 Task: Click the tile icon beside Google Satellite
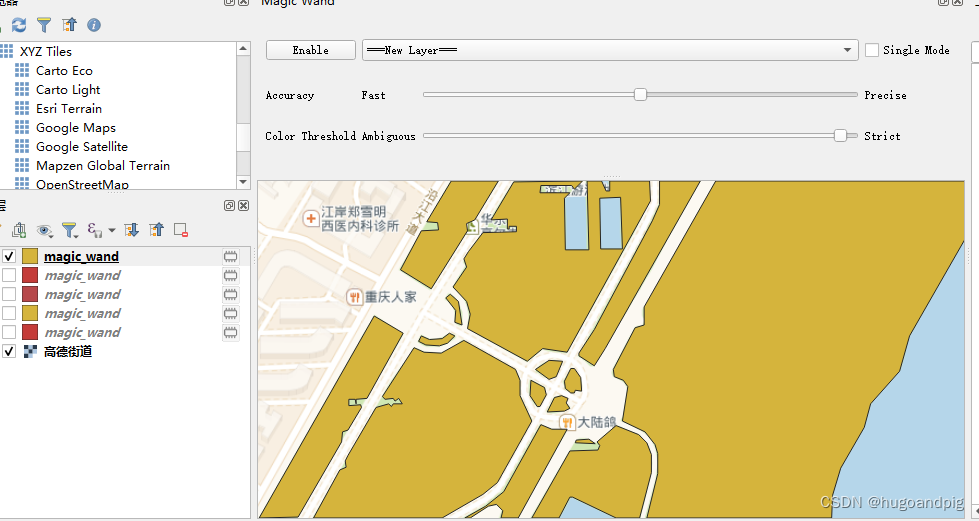[x=22, y=146]
